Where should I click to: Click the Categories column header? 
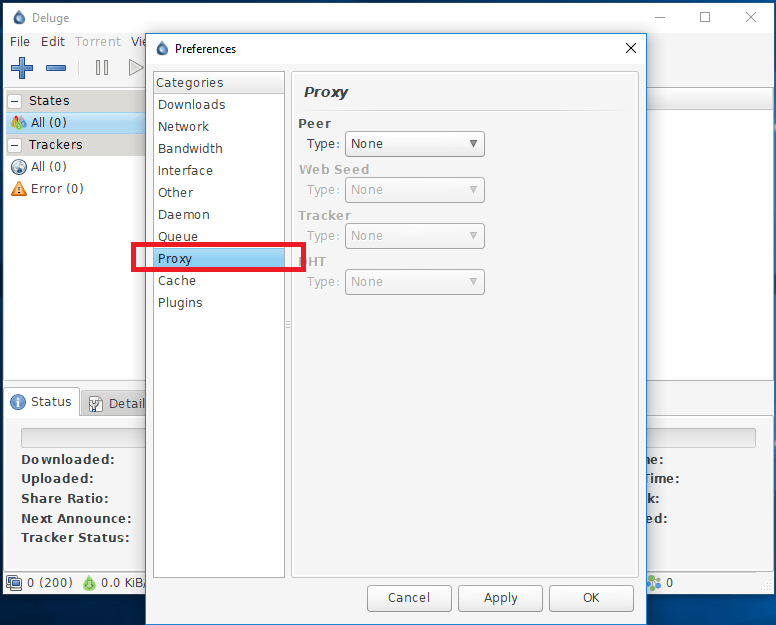219,83
